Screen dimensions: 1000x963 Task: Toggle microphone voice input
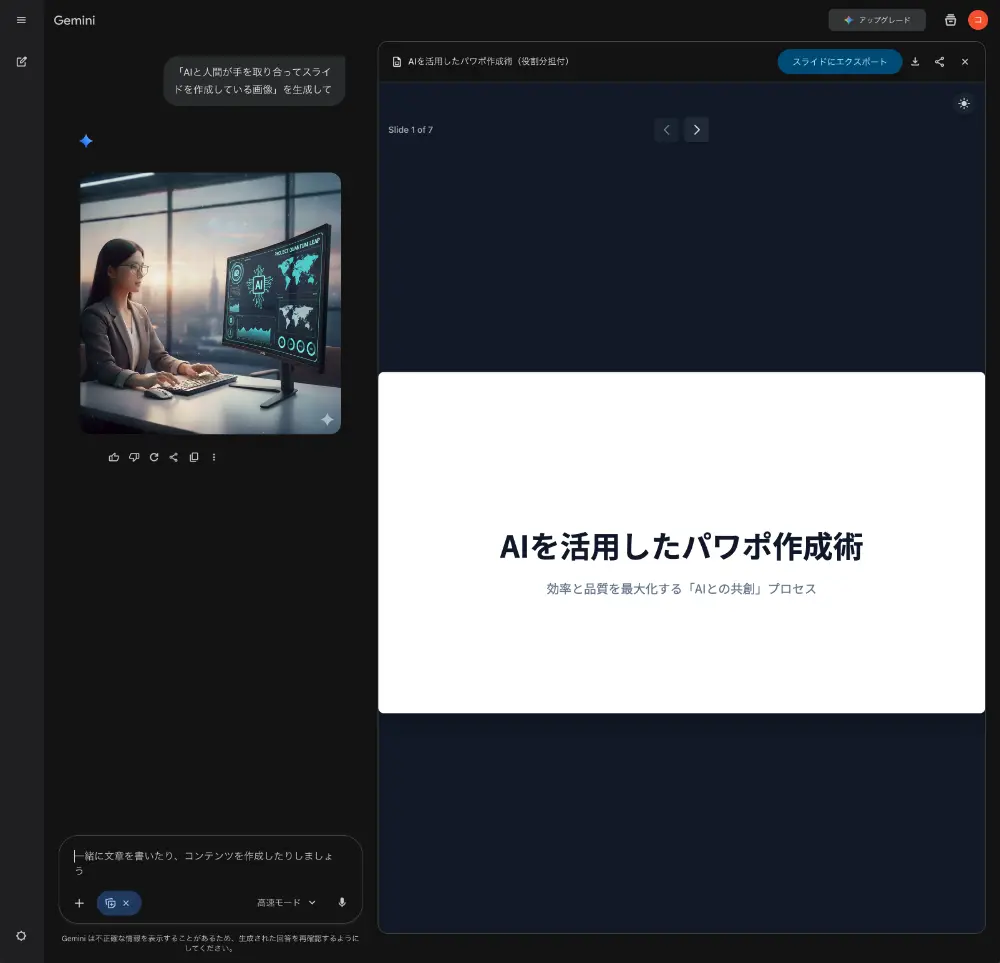pyautogui.click(x=342, y=902)
